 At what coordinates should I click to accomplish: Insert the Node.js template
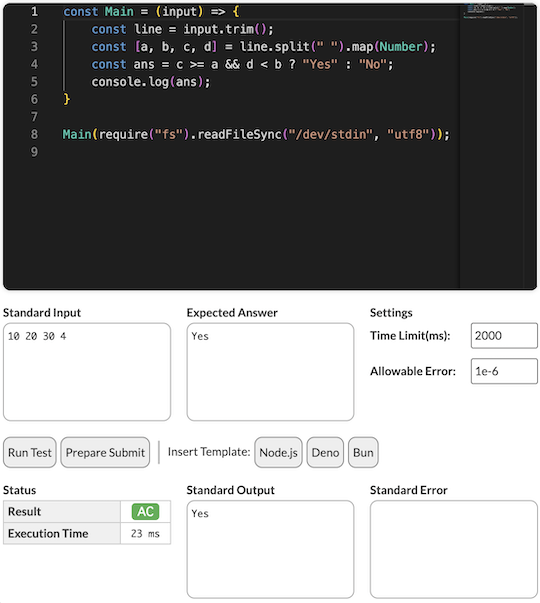coord(278,452)
